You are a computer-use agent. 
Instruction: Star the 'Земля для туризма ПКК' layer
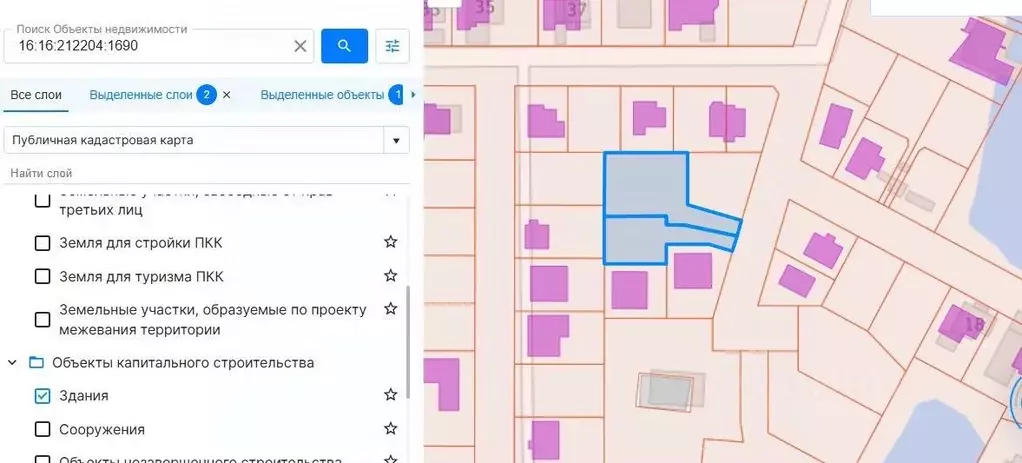click(391, 276)
